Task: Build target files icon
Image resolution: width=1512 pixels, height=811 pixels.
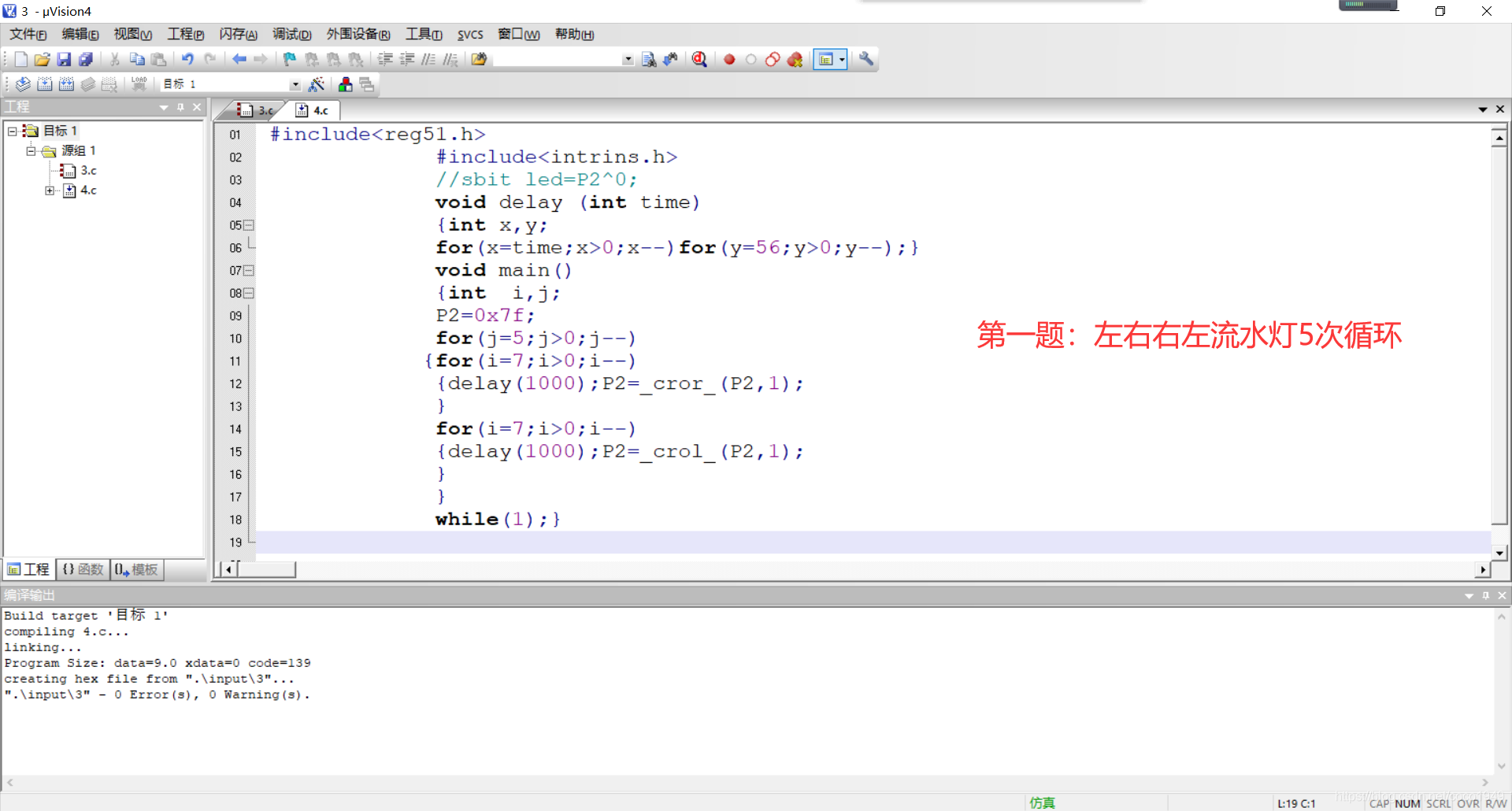Action: 45,83
